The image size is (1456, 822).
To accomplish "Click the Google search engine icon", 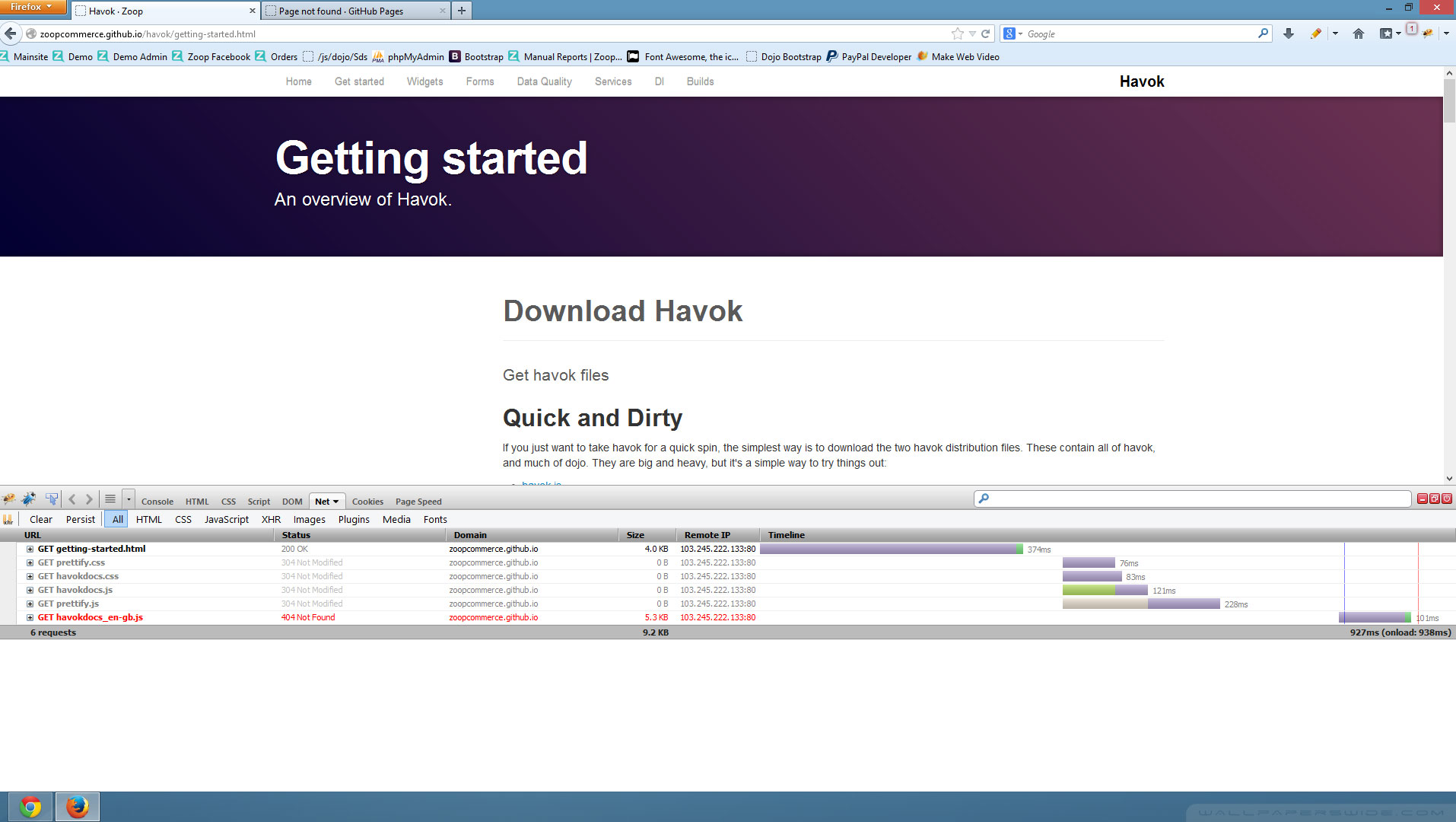I will point(1009,33).
